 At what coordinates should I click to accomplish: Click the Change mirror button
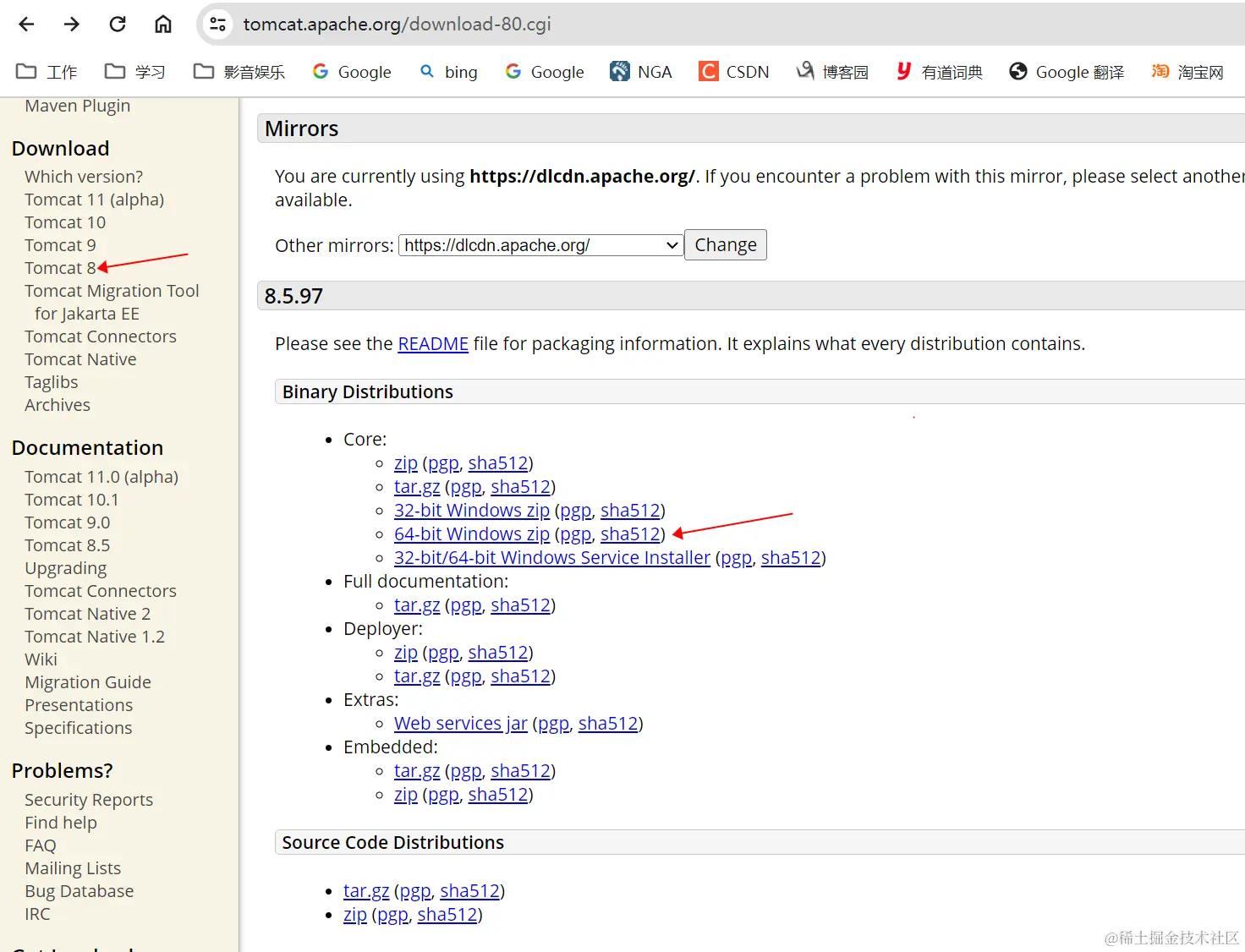pos(726,245)
